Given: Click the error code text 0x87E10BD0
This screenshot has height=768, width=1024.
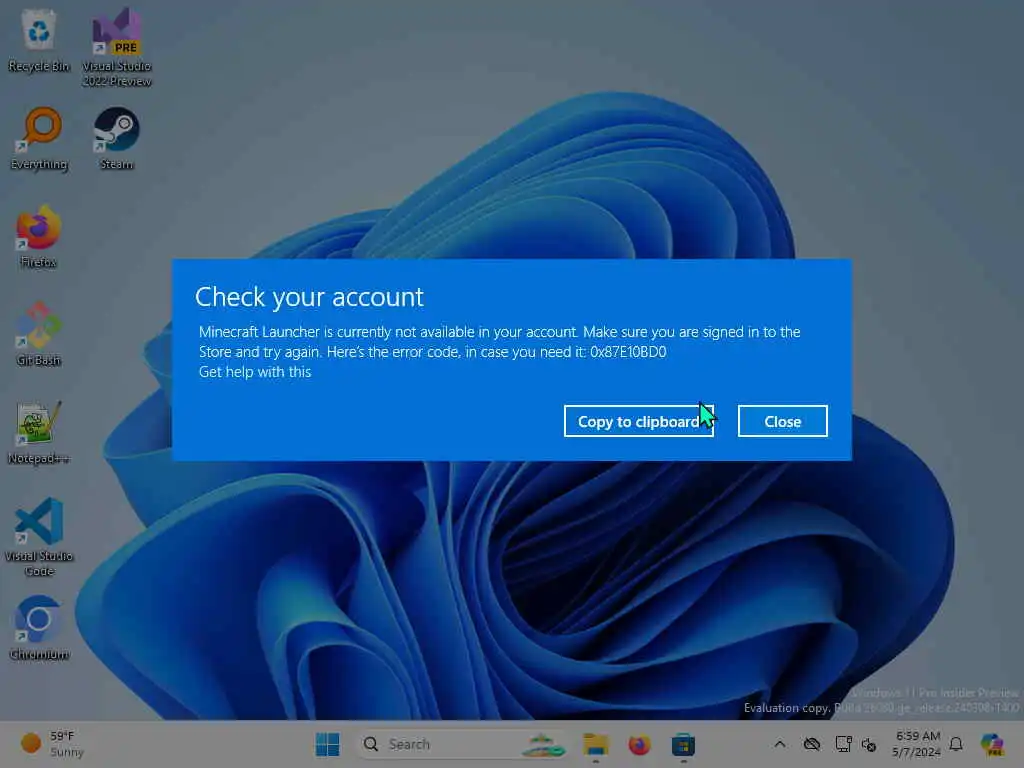Looking at the screenshot, I should coord(628,351).
